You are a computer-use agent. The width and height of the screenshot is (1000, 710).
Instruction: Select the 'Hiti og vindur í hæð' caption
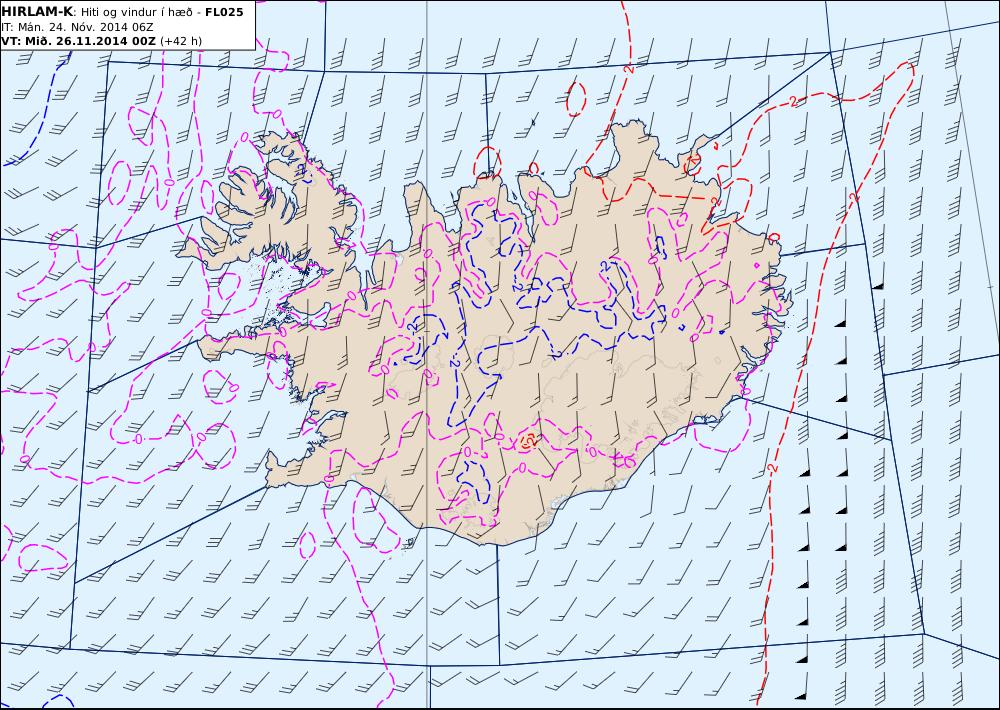coord(136,12)
